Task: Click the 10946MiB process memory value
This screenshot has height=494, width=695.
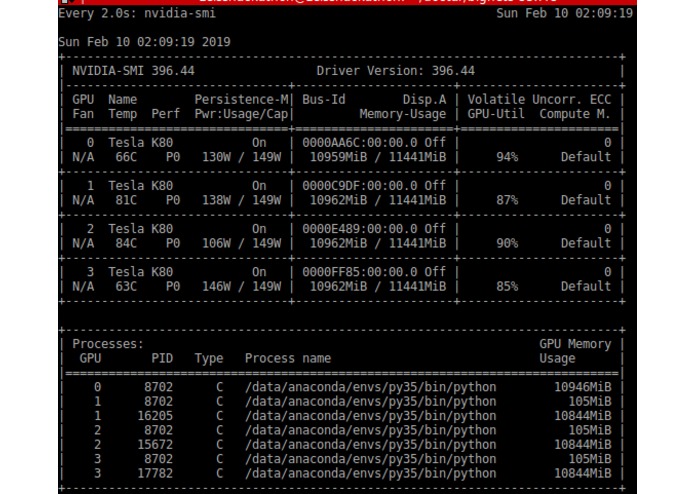Action: click(x=582, y=387)
